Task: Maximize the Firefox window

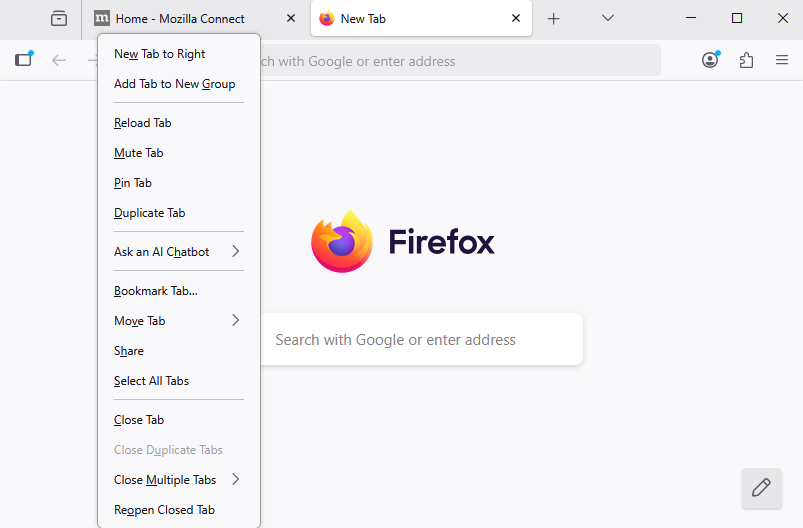Action: click(736, 18)
